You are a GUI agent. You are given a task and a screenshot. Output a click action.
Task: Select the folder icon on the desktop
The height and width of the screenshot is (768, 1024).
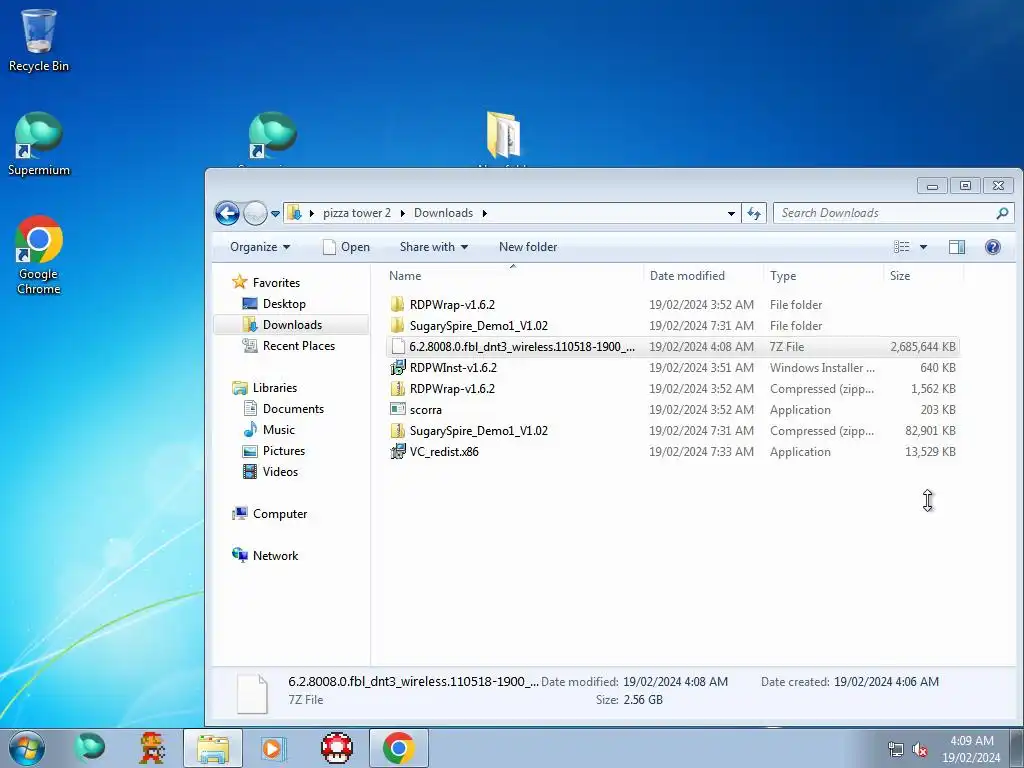click(503, 135)
